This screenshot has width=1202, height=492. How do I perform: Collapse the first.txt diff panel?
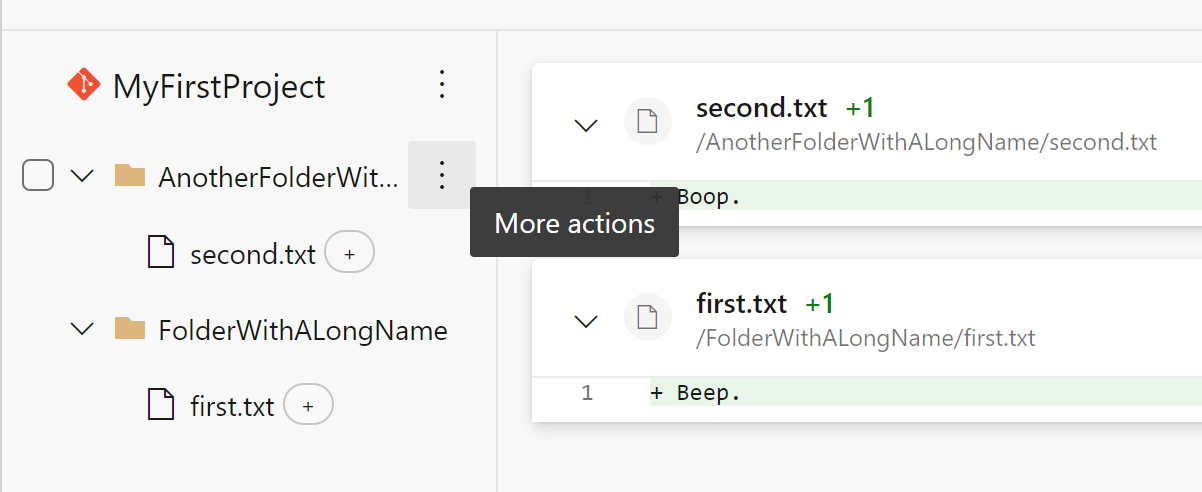pos(586,321)
